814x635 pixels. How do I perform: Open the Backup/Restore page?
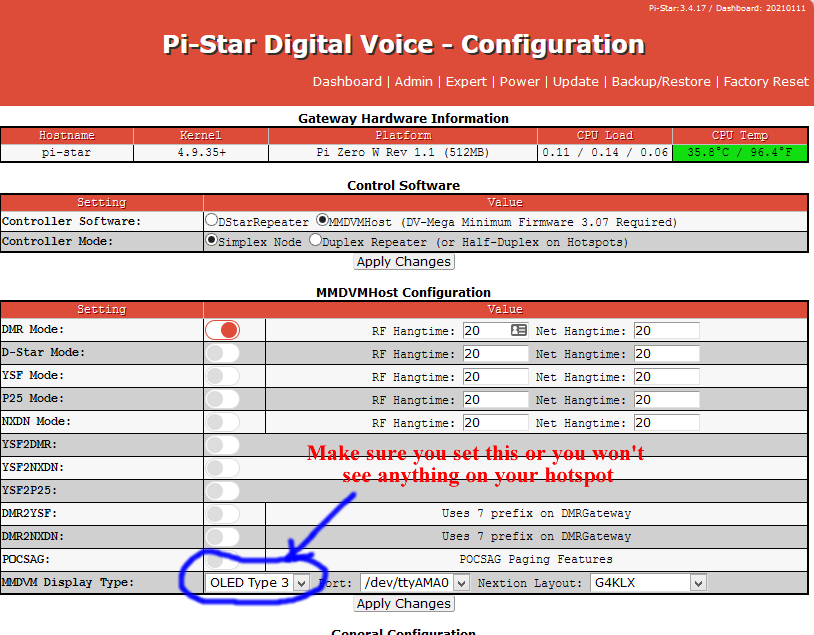click(661, 82)
